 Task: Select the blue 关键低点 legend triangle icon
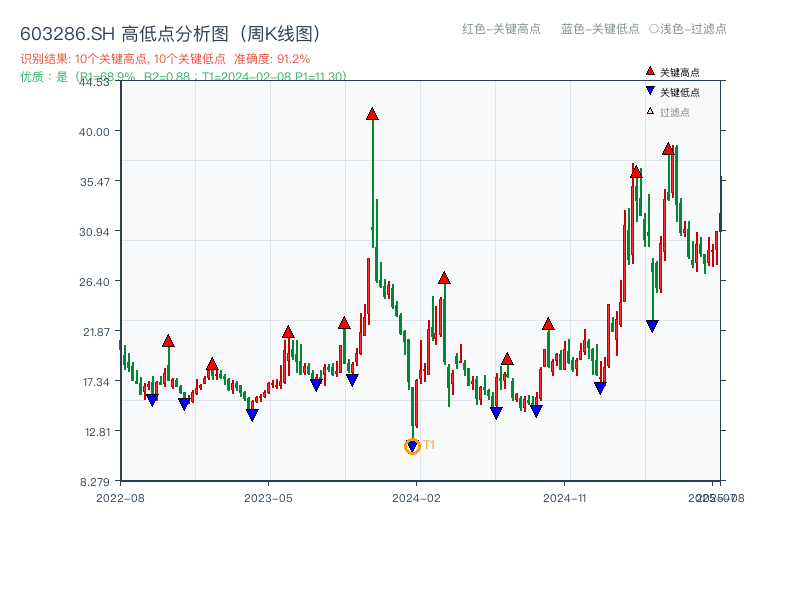pos(648,89)
